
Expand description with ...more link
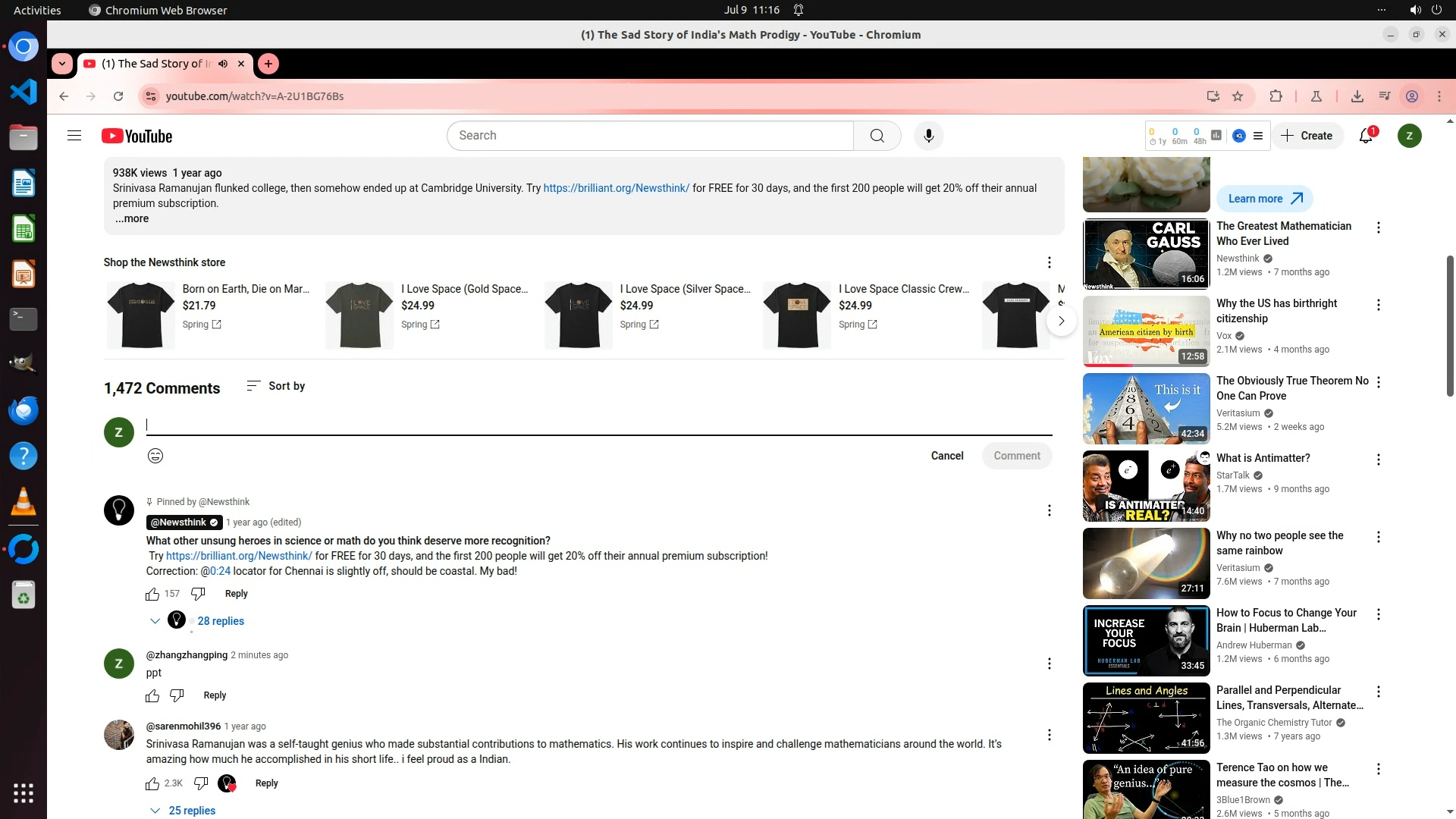(x=132, y=218)
